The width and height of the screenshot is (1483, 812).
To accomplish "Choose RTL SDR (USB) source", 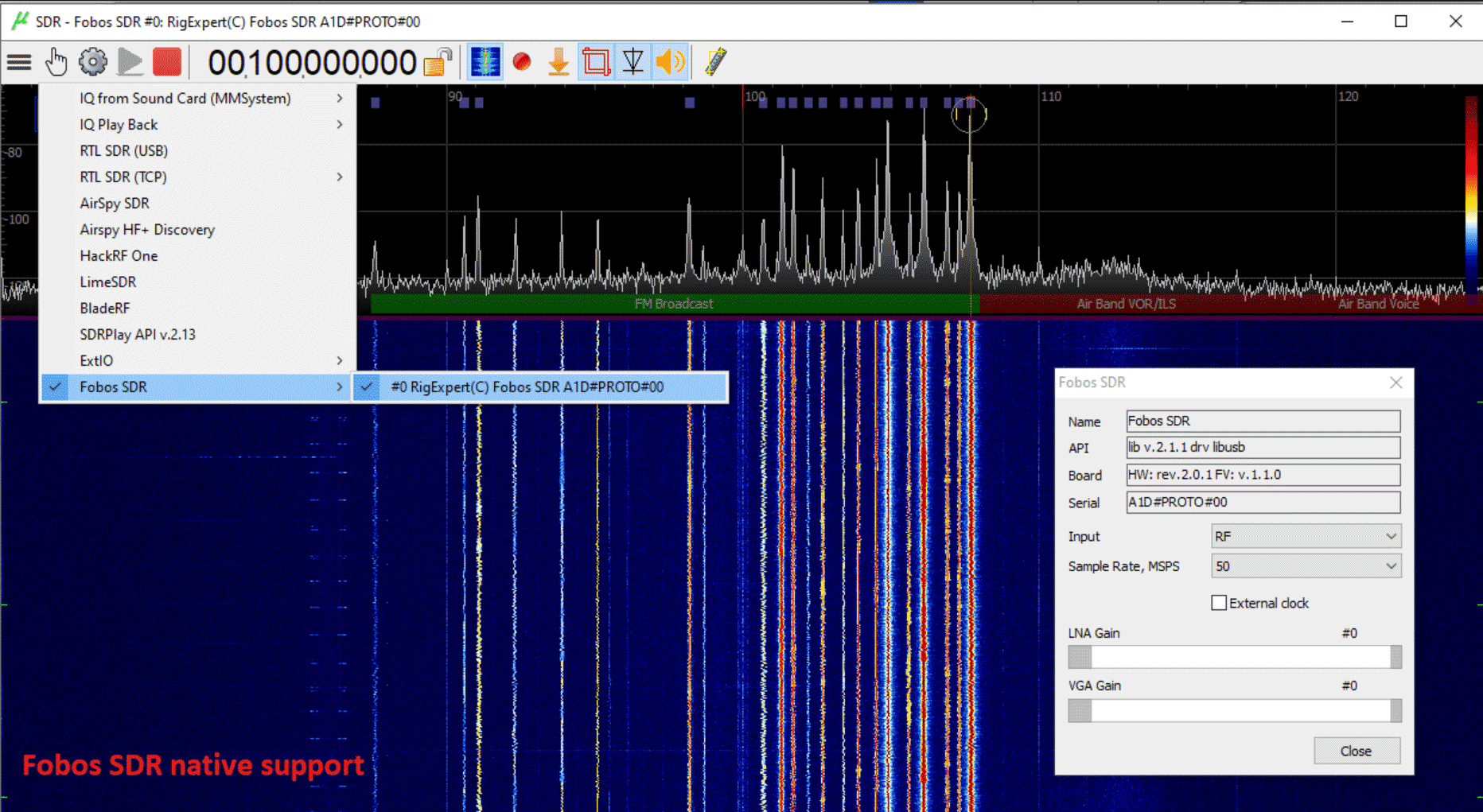I will pos(197,151).
